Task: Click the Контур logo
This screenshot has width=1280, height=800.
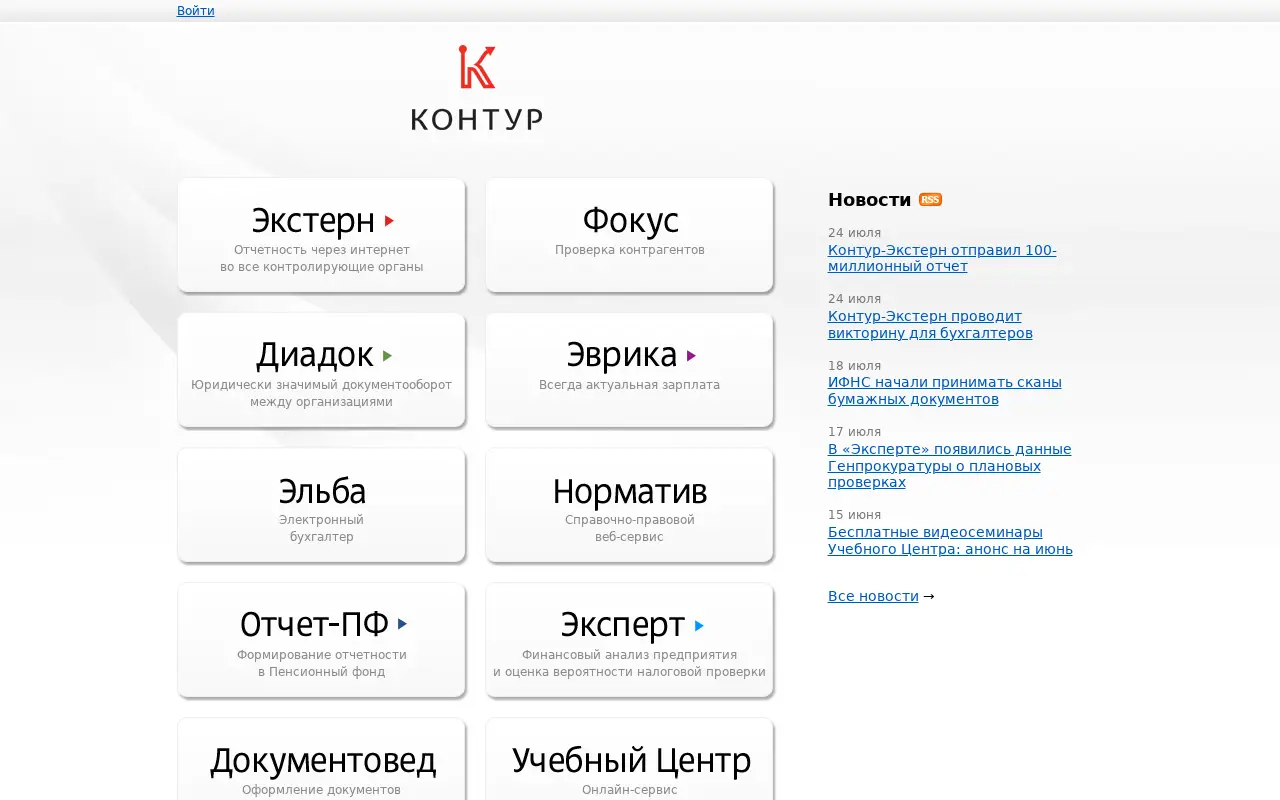Action: point(477,88)
